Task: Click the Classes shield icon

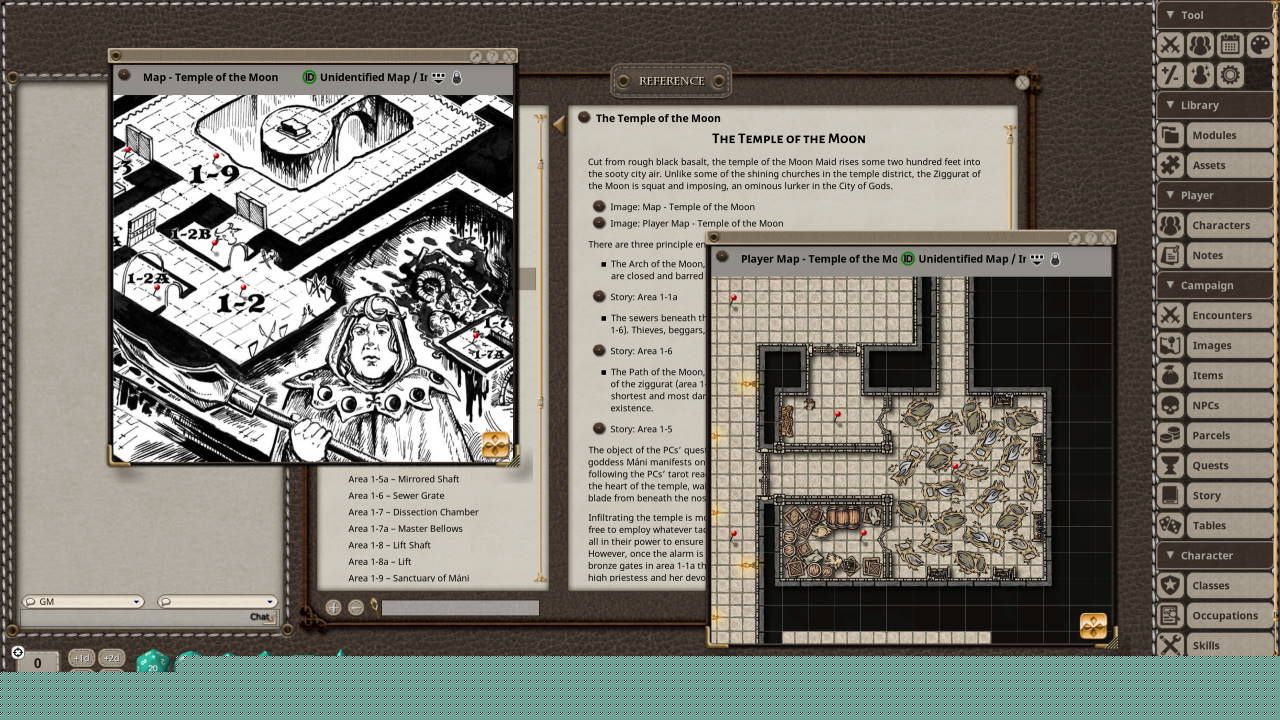Action: pyautogui.click(x=1170, y=585)
